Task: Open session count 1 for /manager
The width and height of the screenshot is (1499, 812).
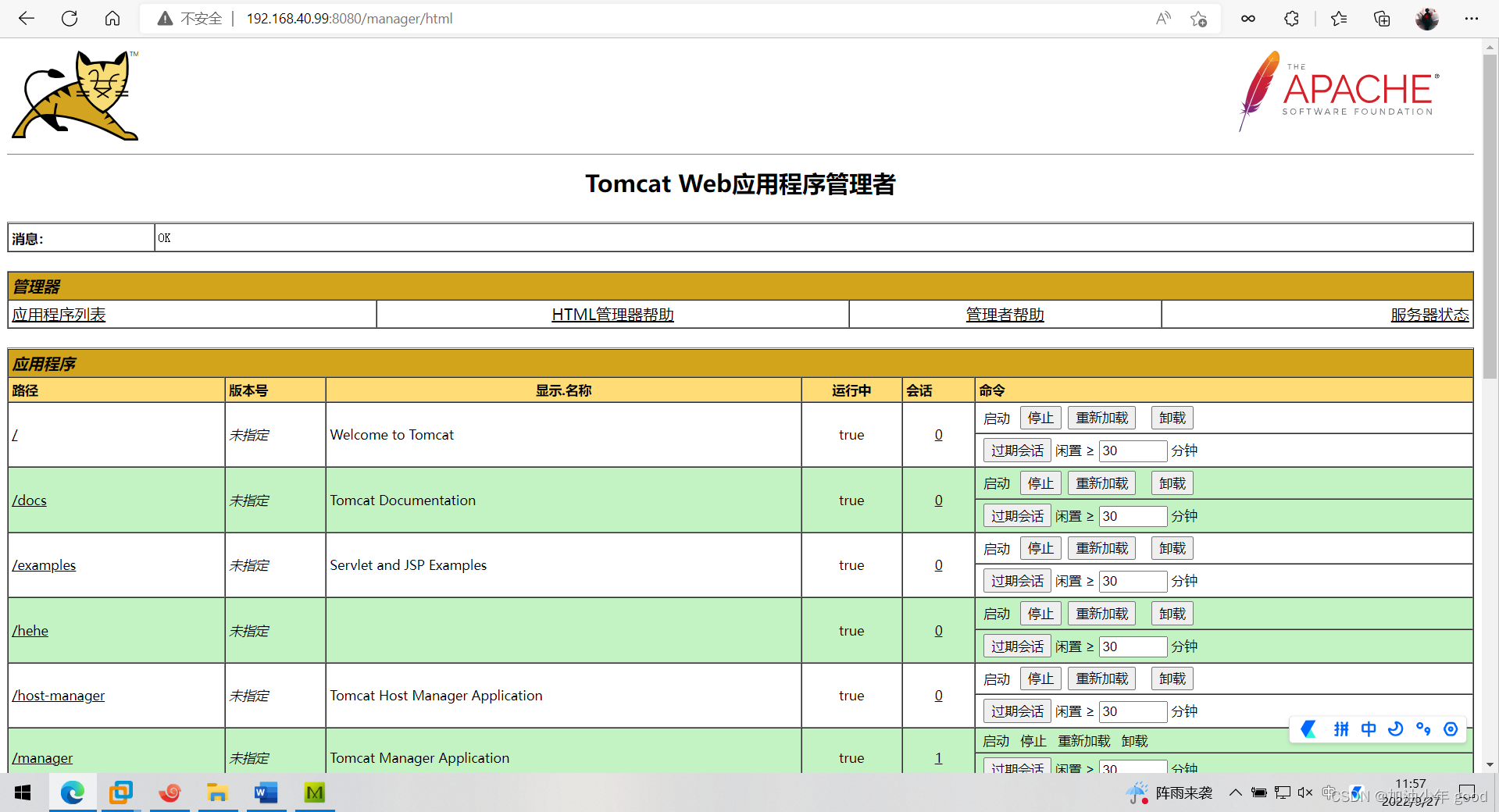Action: tap(938, 758)
